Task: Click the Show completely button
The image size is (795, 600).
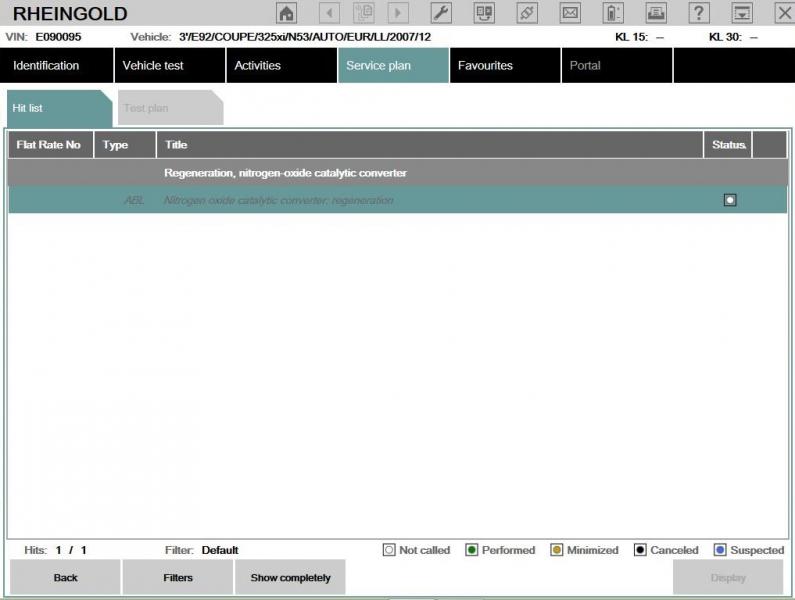Action: (x=290, y=578)
